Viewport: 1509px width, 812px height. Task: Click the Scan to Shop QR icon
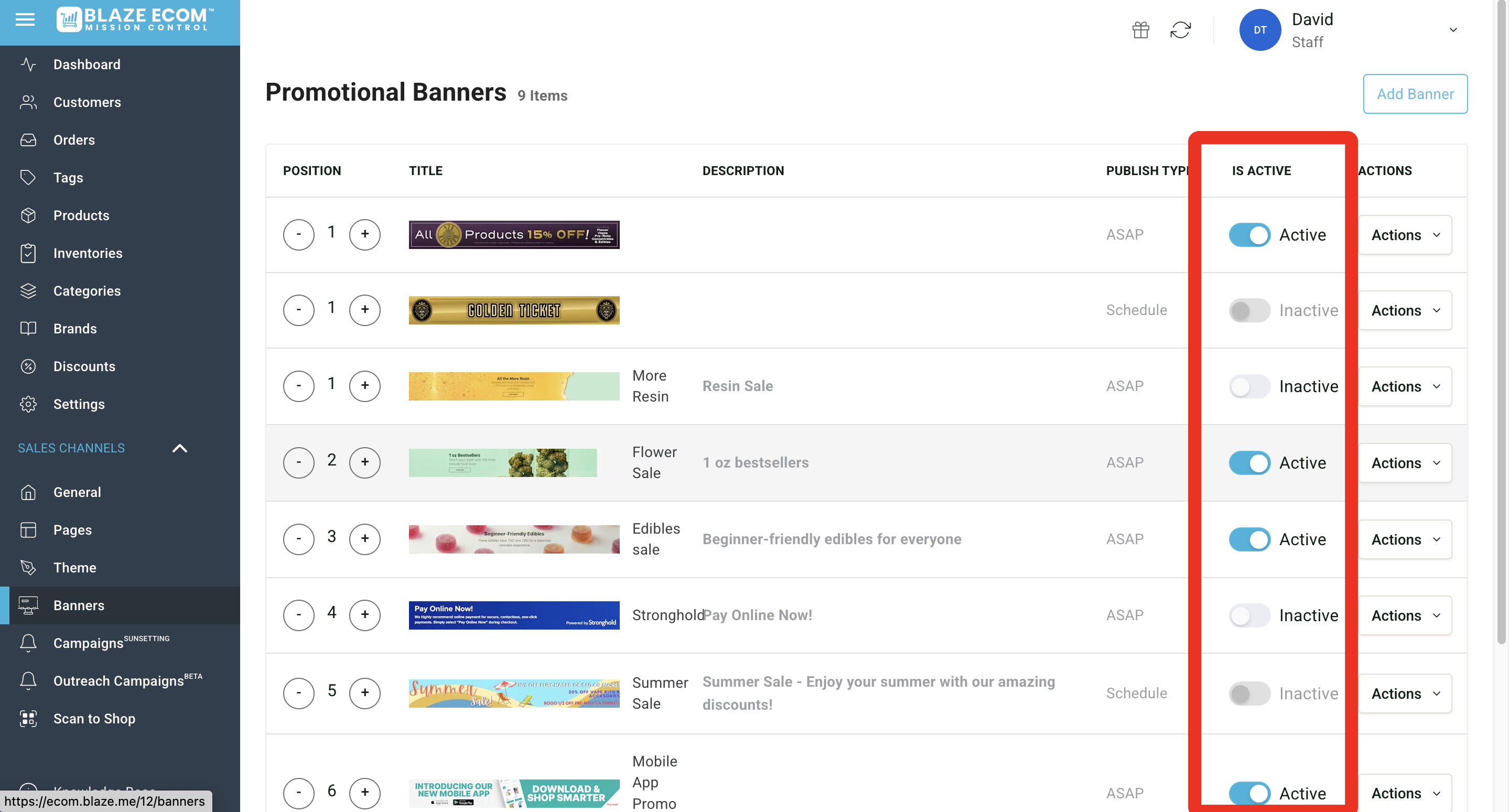pos(28,719)
